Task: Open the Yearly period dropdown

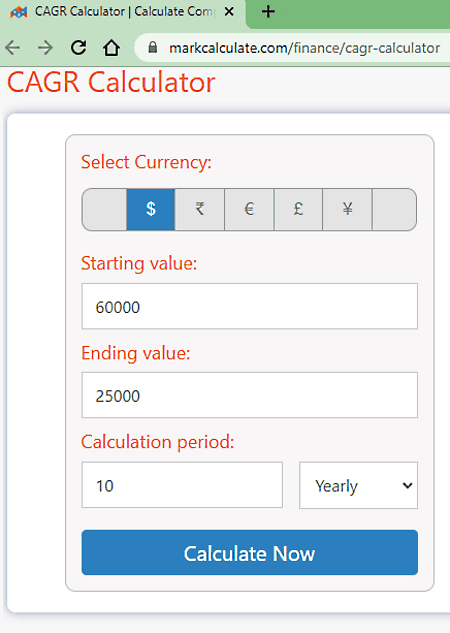Action: (x=358, y=485)
